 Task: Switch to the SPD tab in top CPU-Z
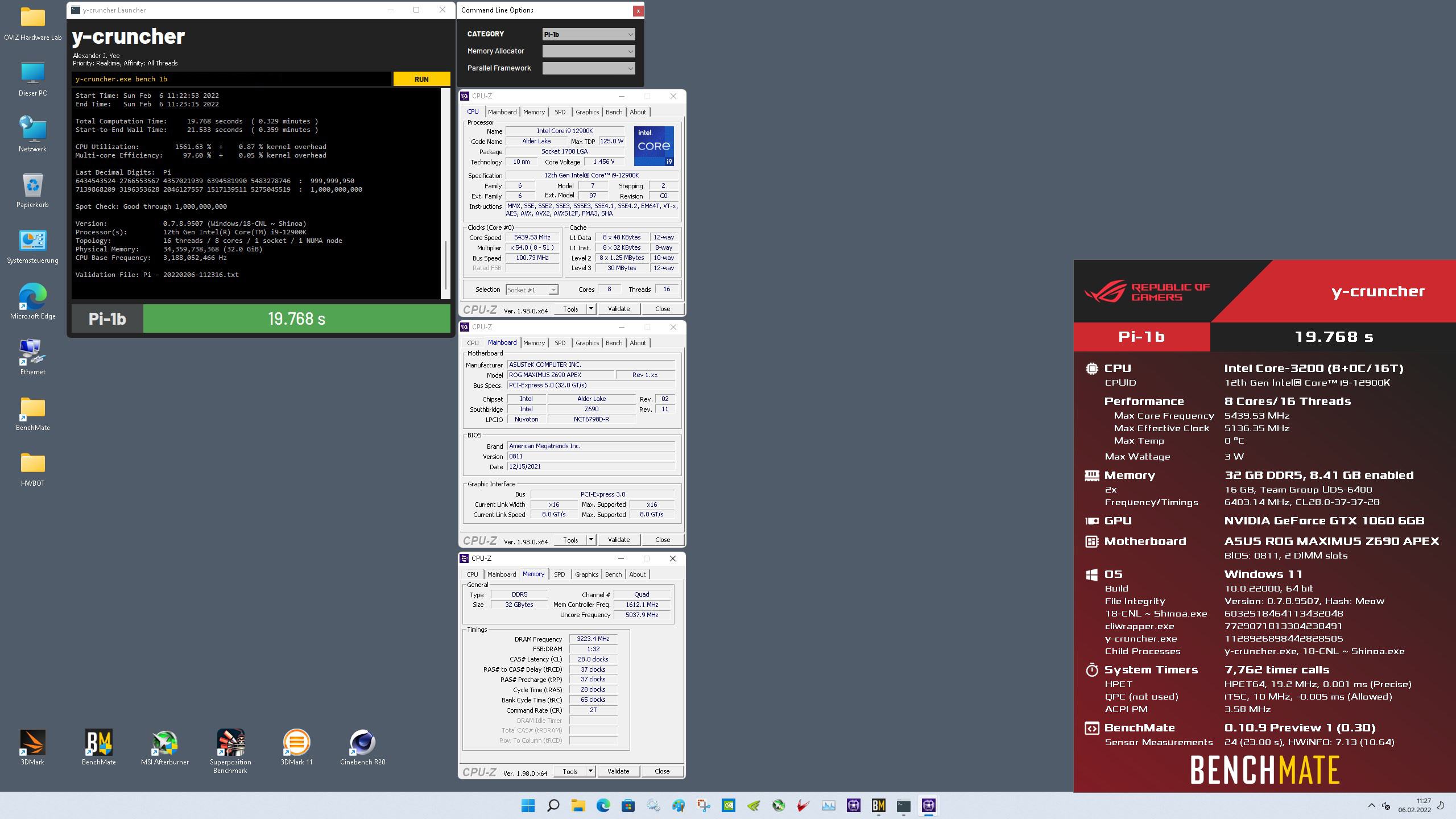click(560, 112)
